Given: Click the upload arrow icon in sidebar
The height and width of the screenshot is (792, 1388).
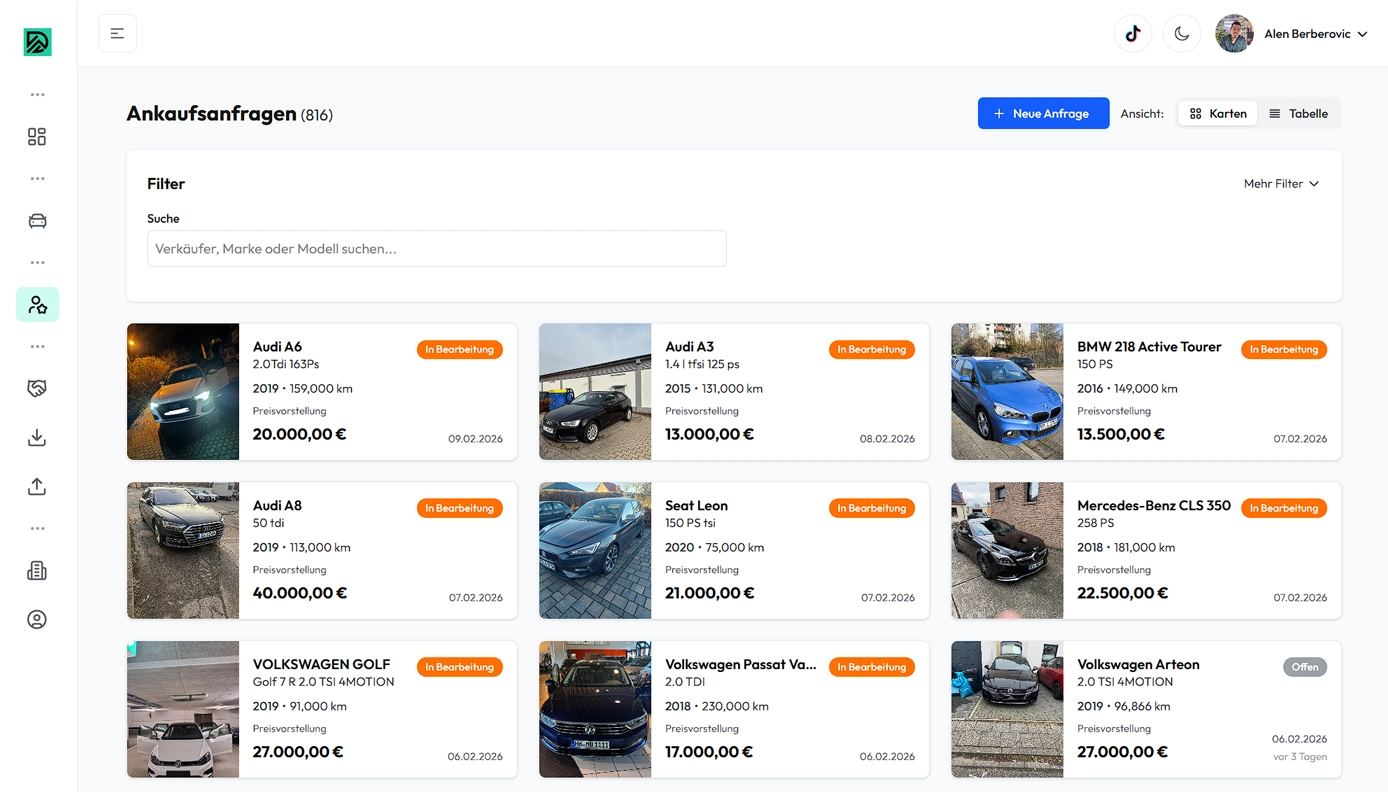Looking at the screenshot, I should point(37,487).
